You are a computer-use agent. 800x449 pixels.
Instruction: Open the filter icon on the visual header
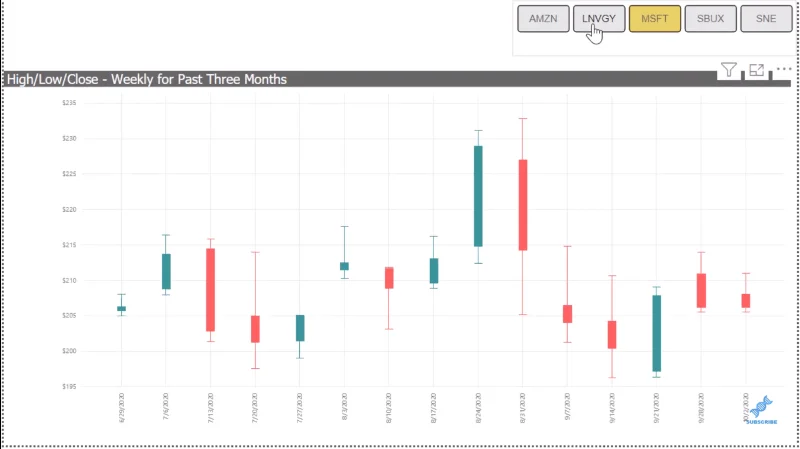[x=729, y=69]
